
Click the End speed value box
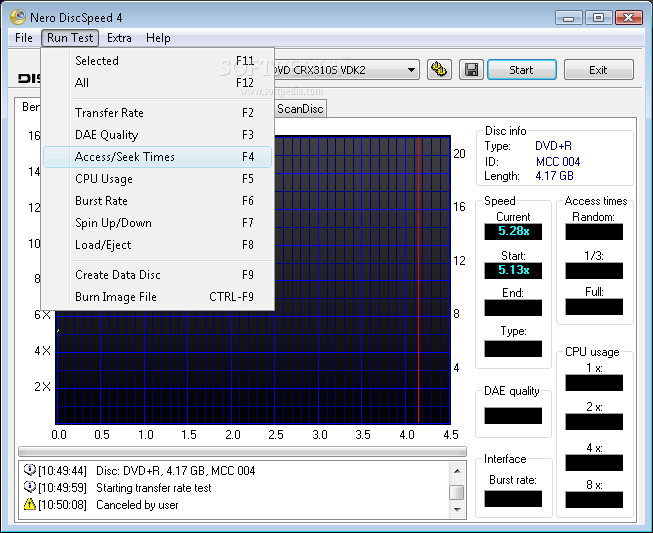point(513,308)
